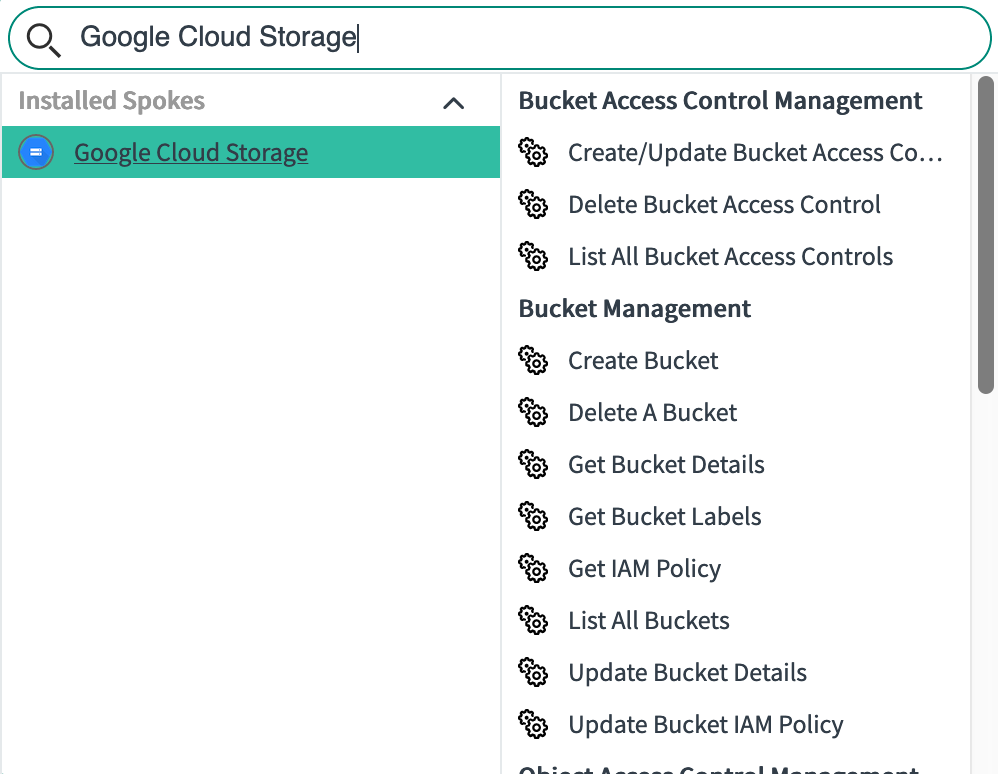Click gear icon next to List All Buckets
The width and height of the screenshot is (998, 774).
(534, 620)
